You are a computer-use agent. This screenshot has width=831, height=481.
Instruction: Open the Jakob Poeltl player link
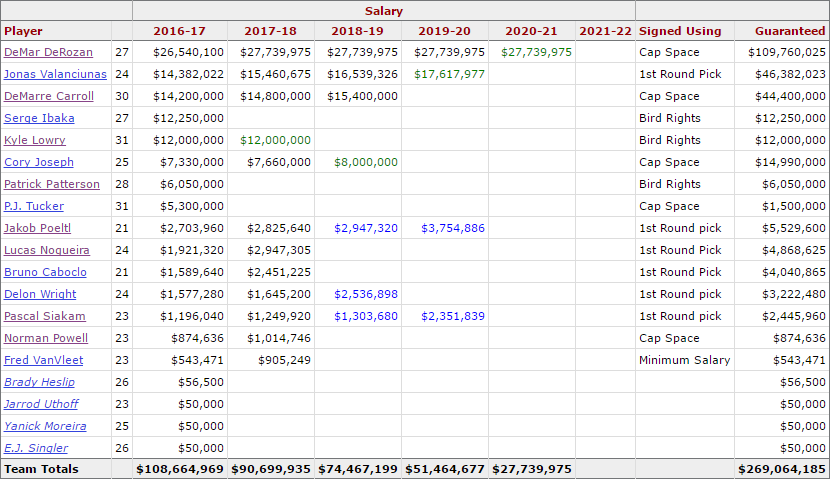pyautogui.click(x=38, y=228)
